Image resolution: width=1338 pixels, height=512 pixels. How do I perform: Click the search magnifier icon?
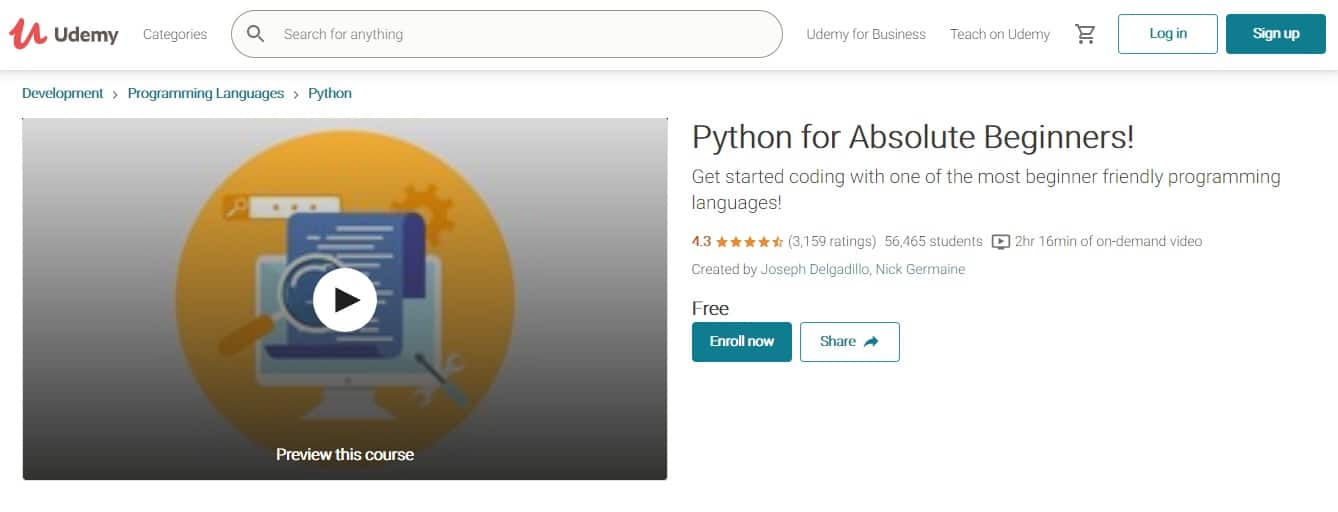coord(256,34)
